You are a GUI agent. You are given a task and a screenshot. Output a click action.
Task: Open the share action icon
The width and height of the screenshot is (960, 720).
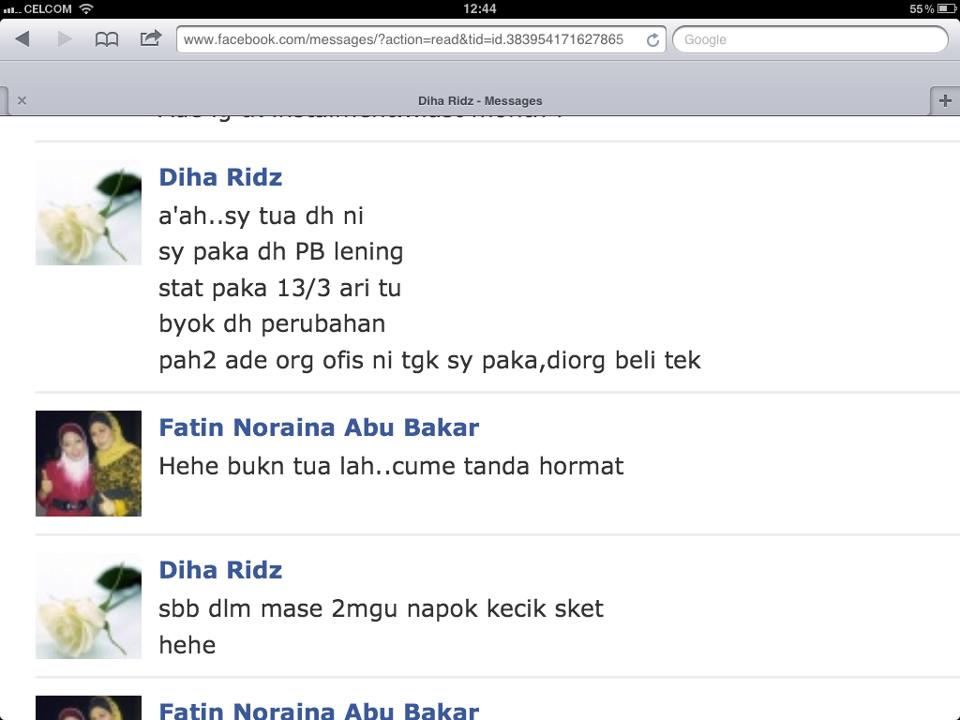click(x=151, y=39)
